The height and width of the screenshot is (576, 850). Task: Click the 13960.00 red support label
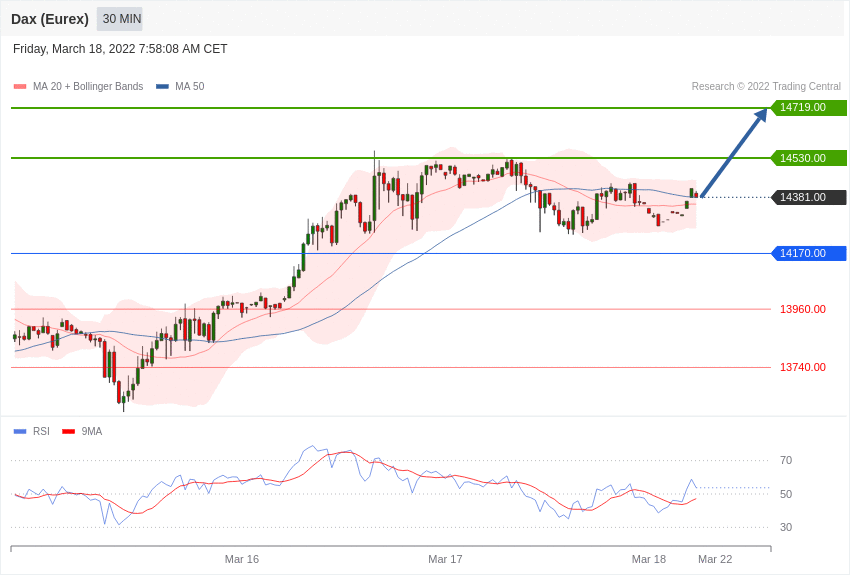(x=803, y=309)
